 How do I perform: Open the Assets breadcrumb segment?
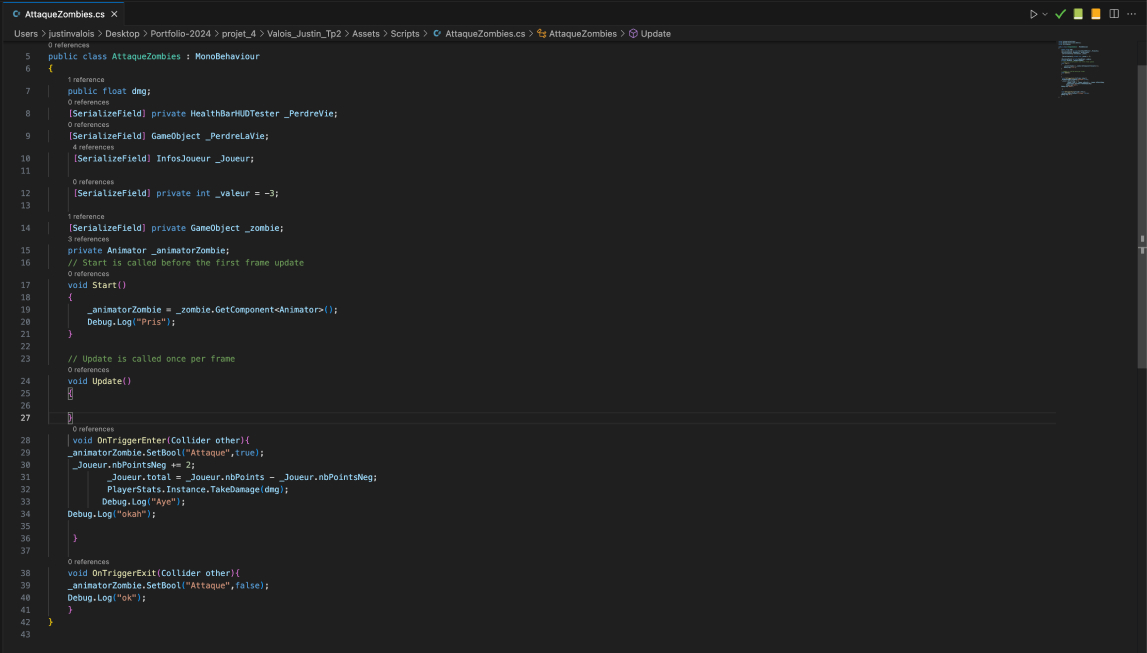point(365,33)
